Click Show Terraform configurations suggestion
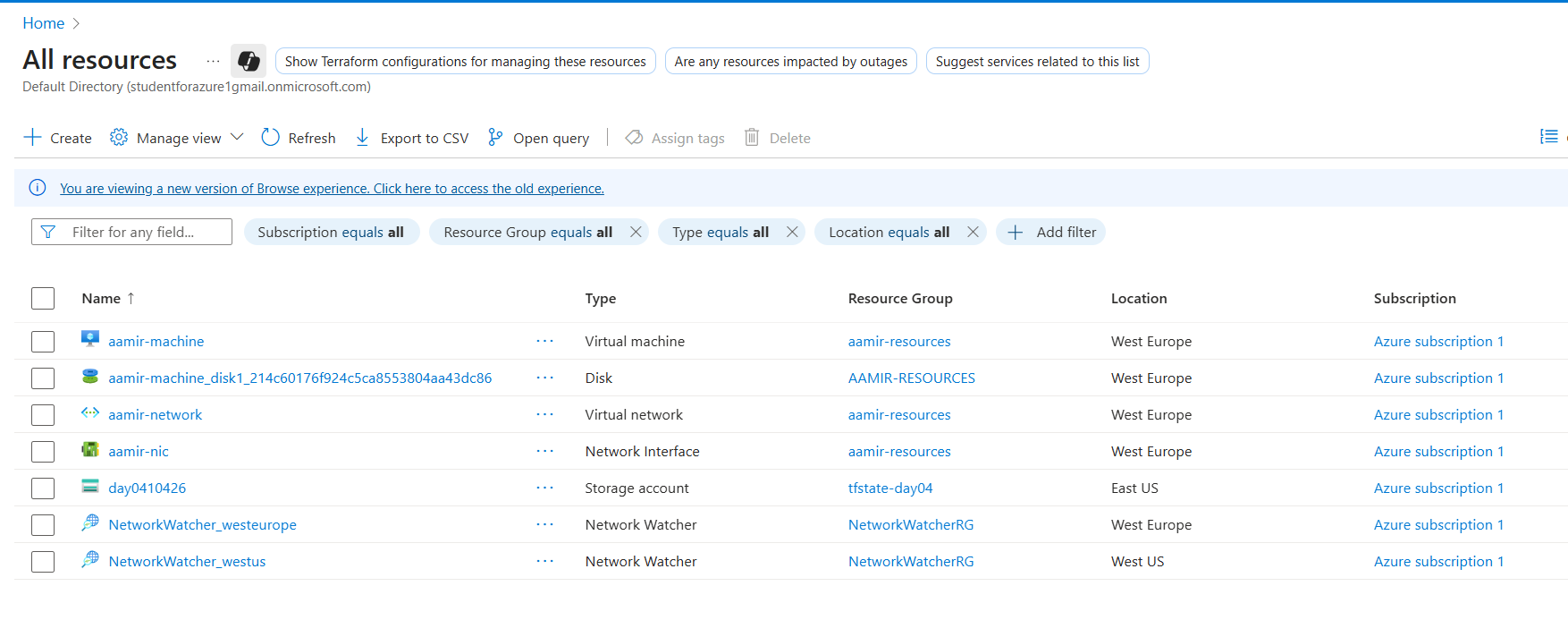 [466, 61]
